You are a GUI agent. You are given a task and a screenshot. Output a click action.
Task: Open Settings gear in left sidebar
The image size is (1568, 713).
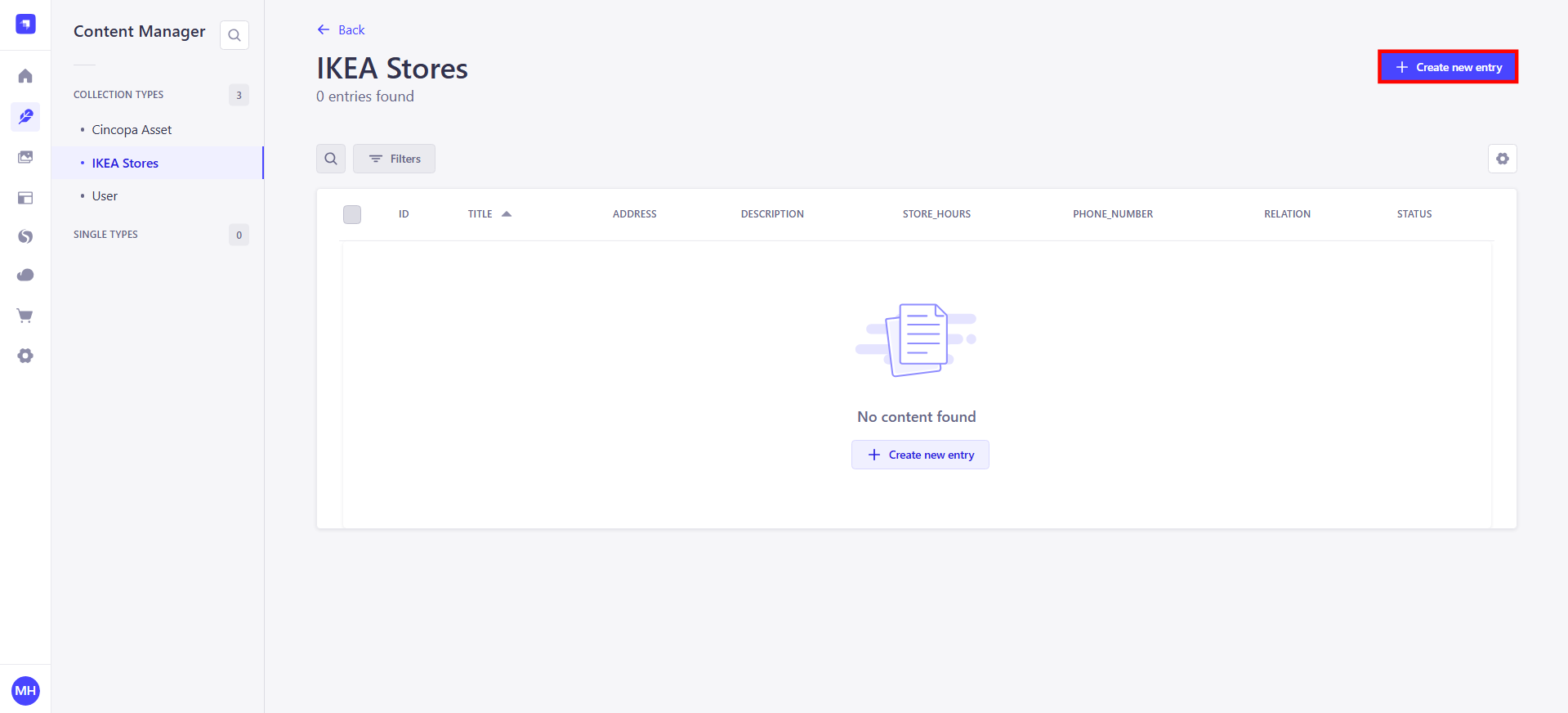pos(25,356)
